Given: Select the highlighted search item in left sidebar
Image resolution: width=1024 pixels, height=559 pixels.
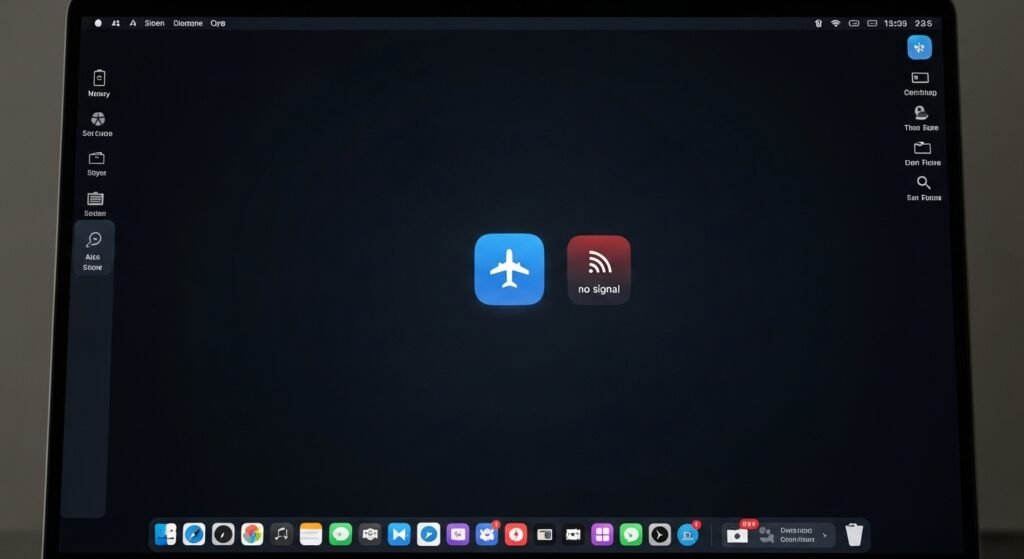Looking at the screenshot, I should (94, 246).
